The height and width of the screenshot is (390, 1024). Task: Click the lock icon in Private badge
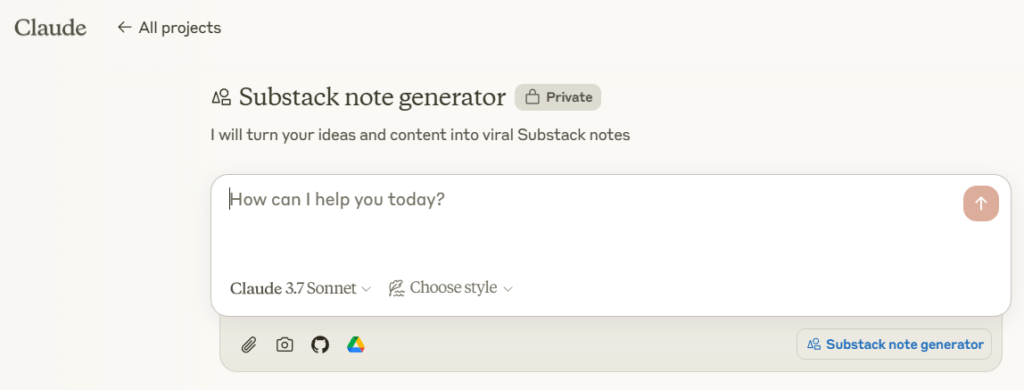coord(533,97)
